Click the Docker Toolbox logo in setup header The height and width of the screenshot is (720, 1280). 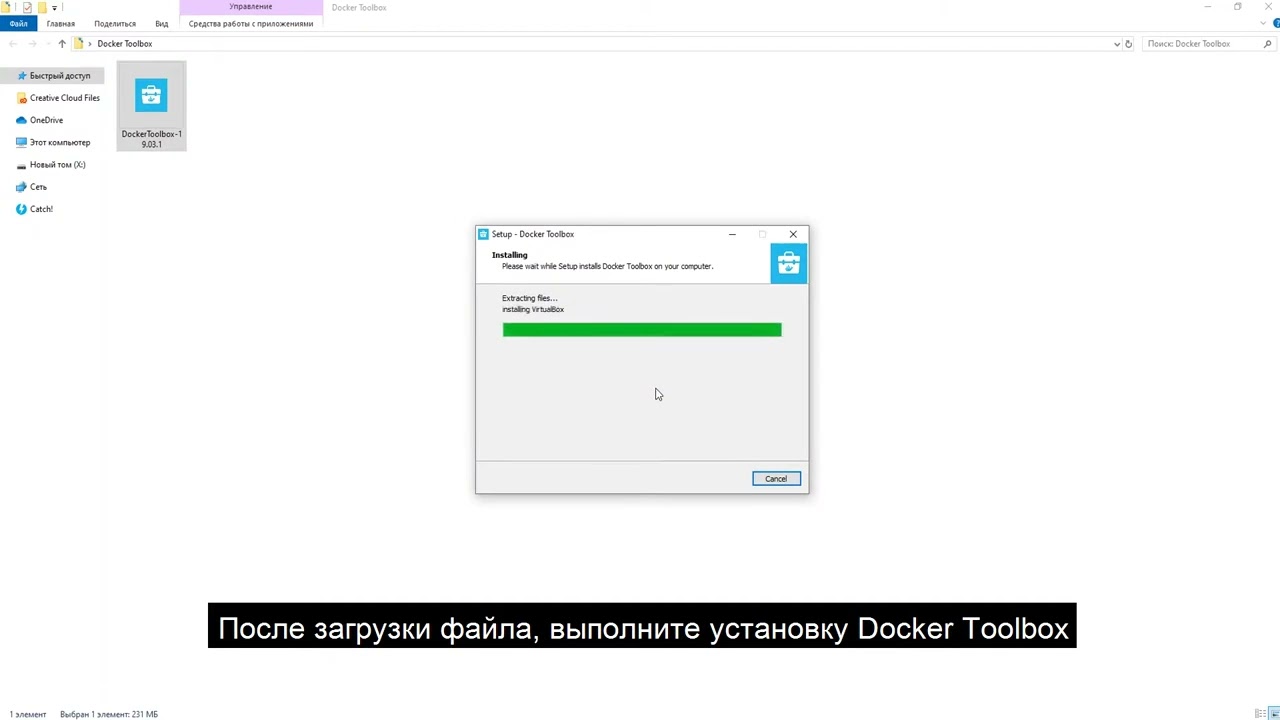(788, 263)
